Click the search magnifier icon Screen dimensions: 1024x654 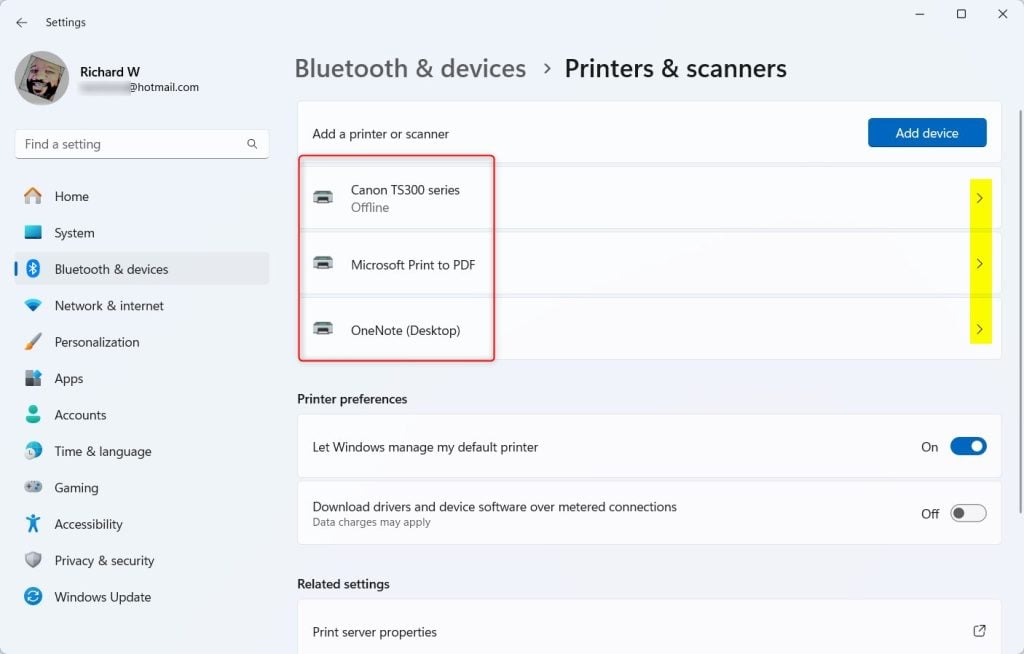pos(252,144)
